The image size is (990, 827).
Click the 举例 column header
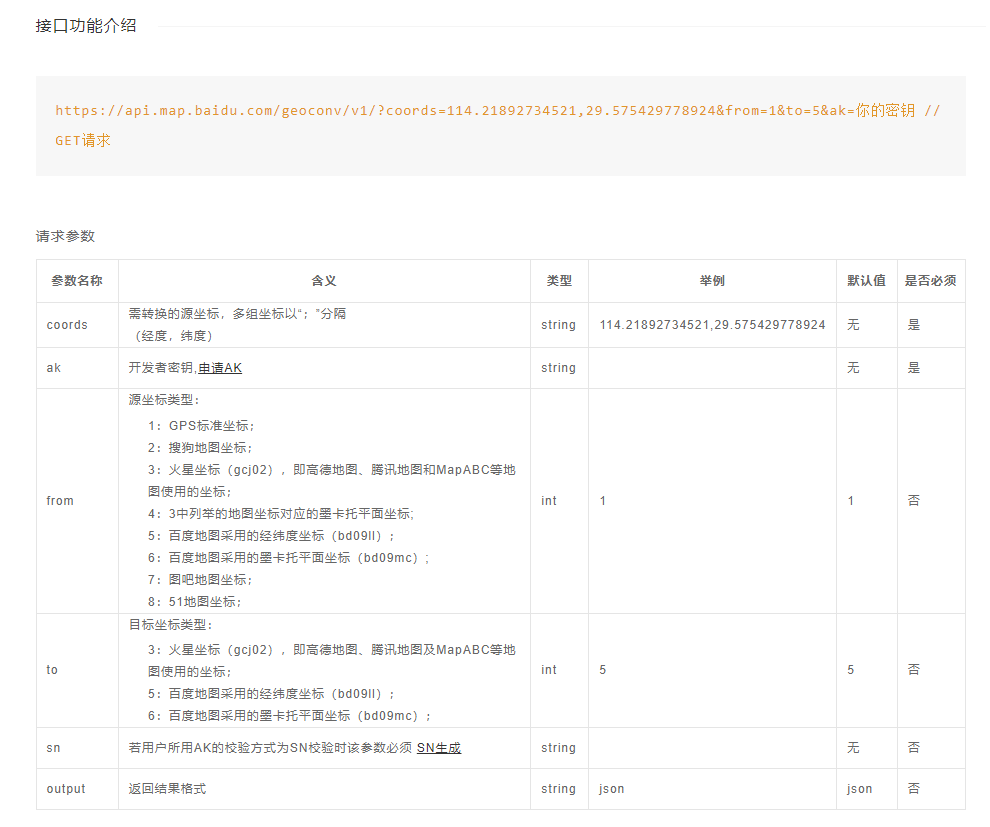(712, 281)
